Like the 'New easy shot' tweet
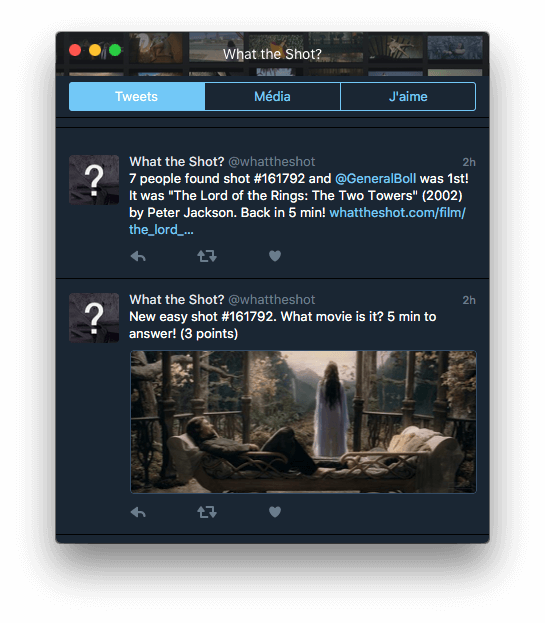This screenshot has height=623, width=545. (275, 512)
